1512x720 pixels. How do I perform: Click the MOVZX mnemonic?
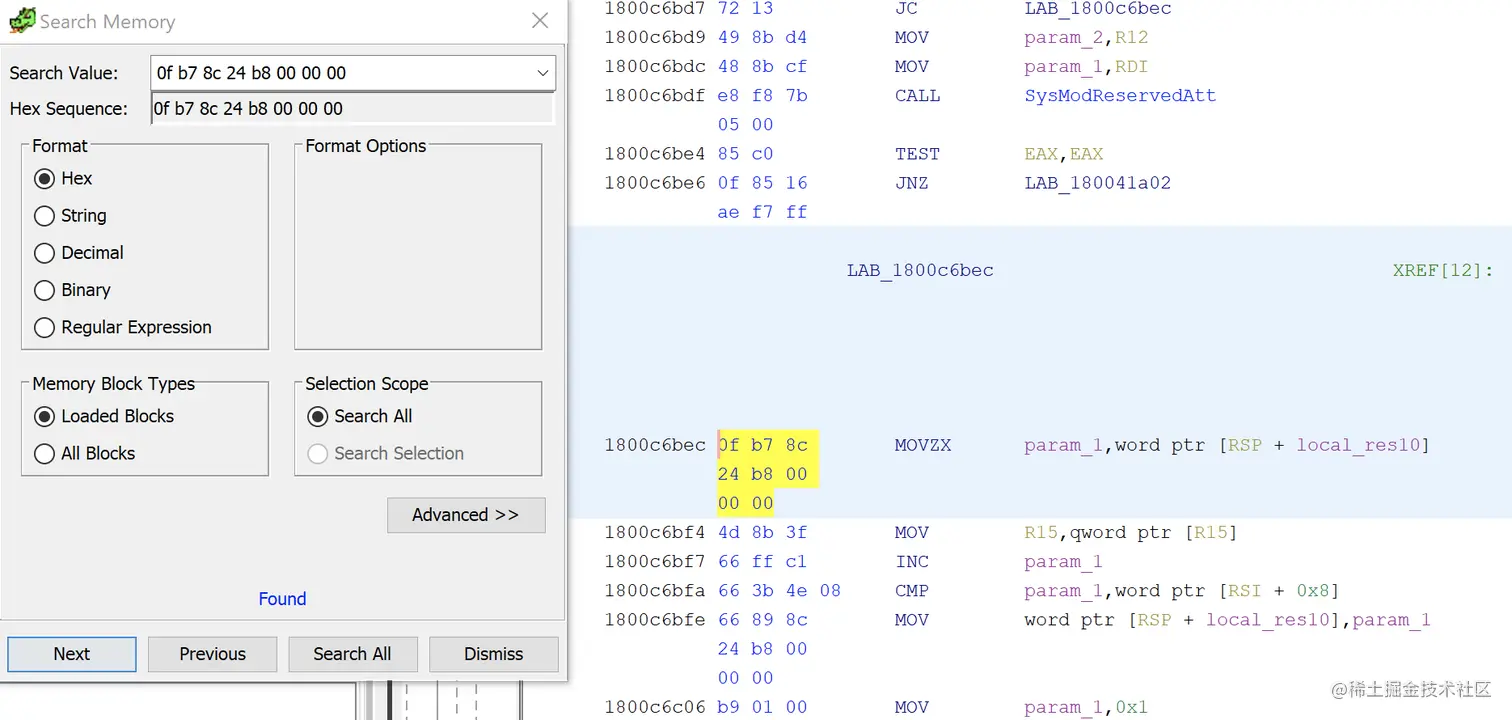(x=923, y=445)
